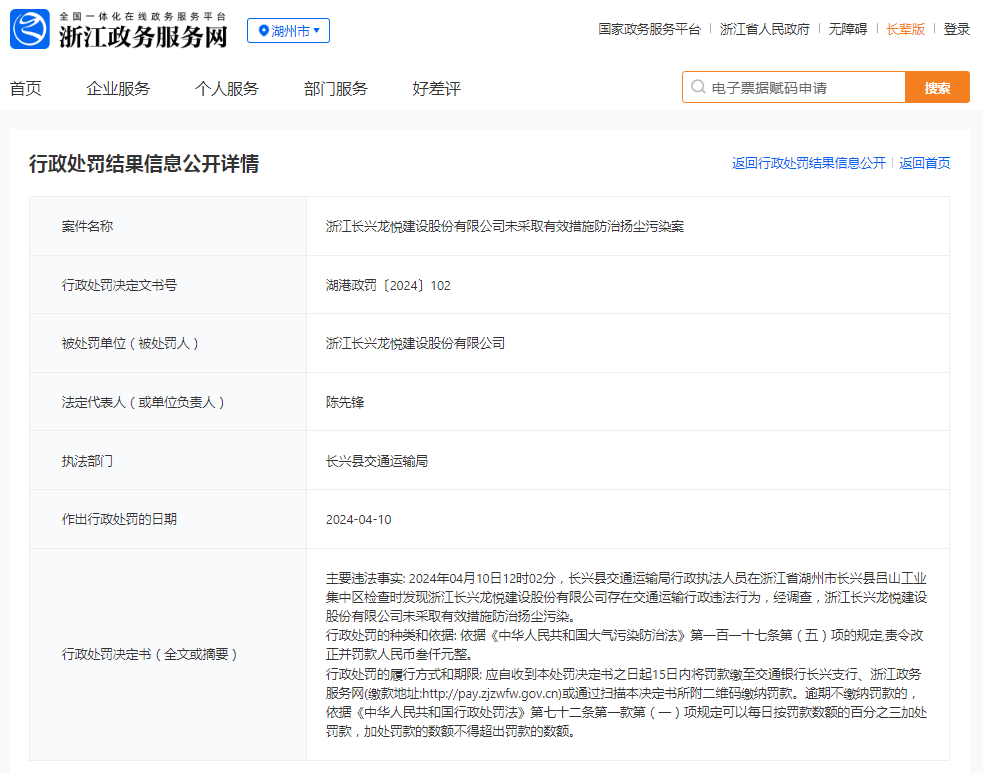Screen dimensions: 983x773
Task: Click the 案件名称 row label
Action: (x=87, y=226)
